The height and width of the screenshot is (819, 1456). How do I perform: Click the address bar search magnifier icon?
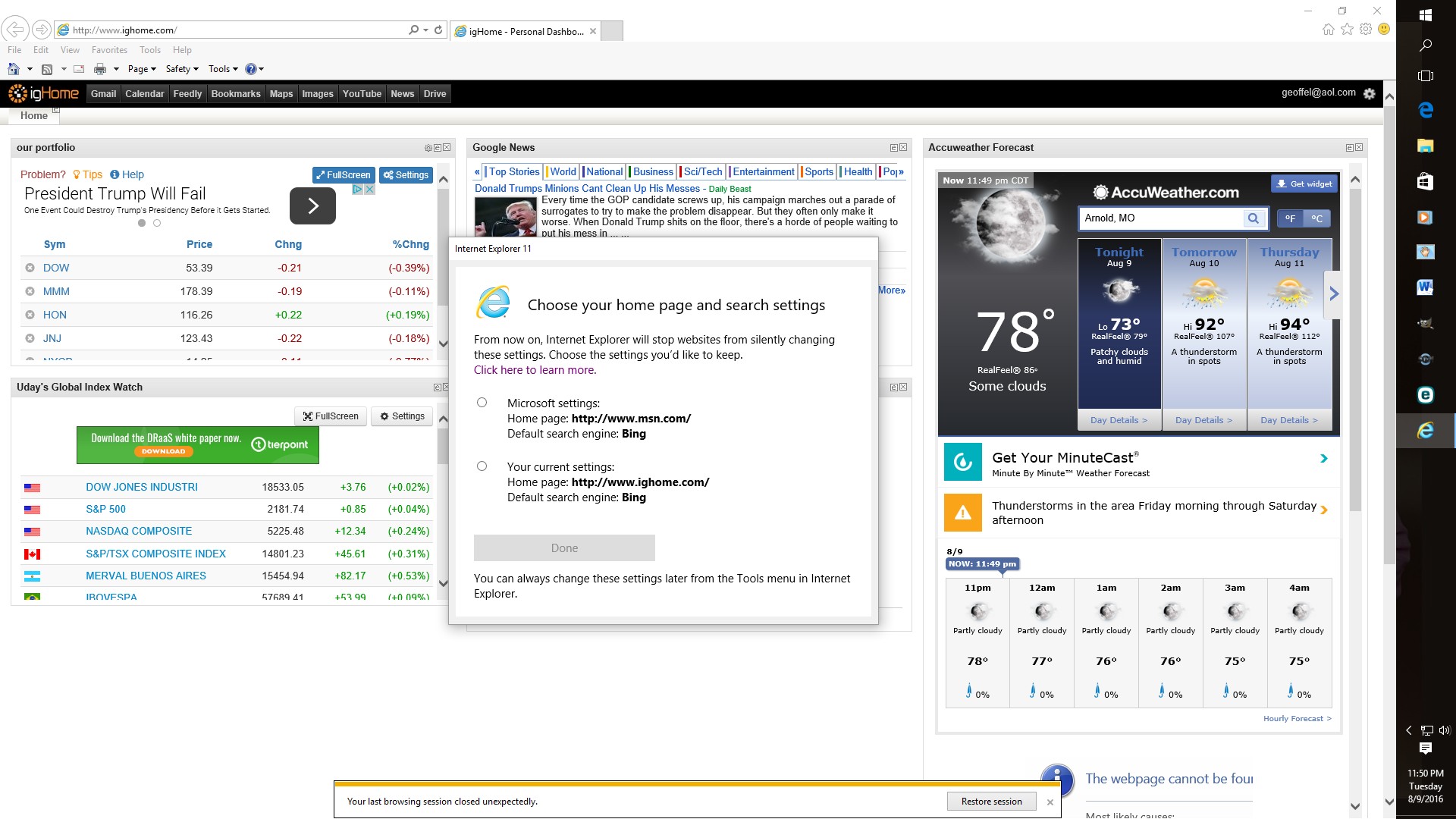[x=413, y=30]
